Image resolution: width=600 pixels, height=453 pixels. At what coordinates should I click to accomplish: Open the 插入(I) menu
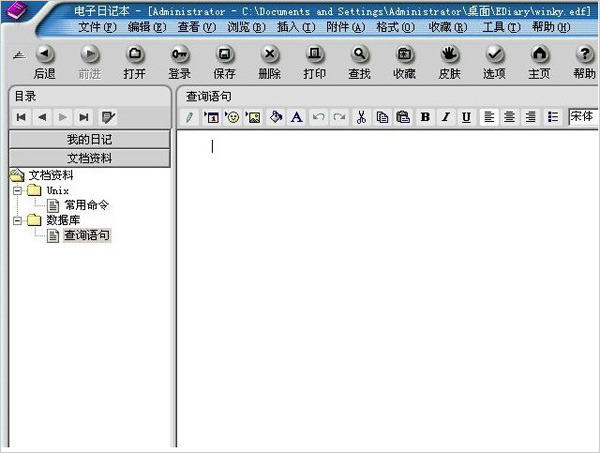point(296,27)
